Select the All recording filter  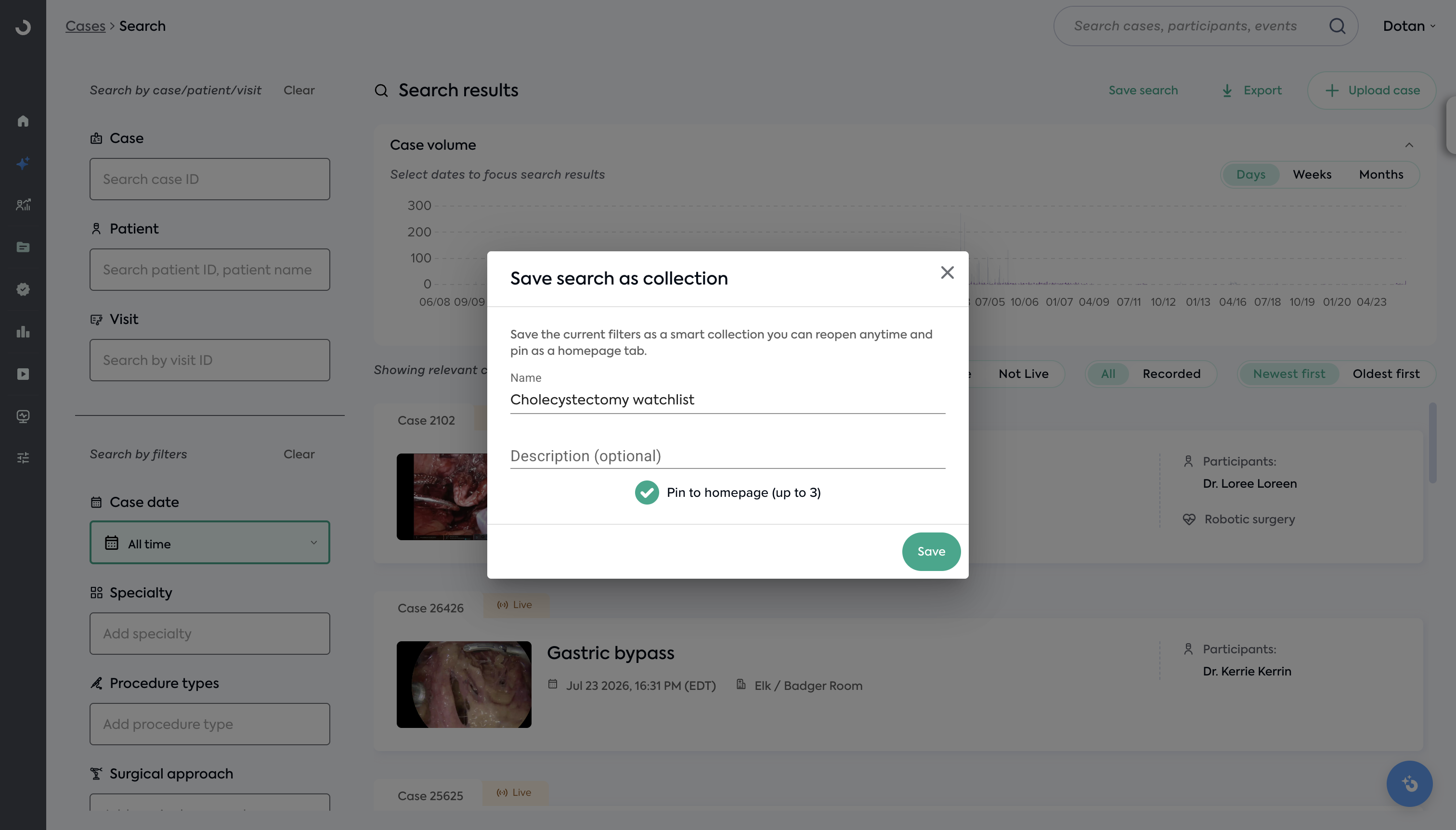coord(1108,374)
